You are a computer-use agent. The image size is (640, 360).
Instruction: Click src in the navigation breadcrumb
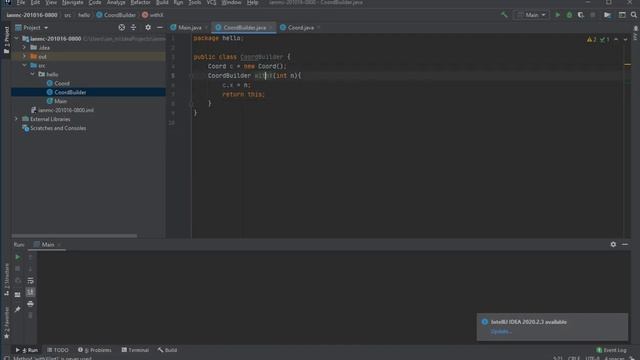point(67,15)
